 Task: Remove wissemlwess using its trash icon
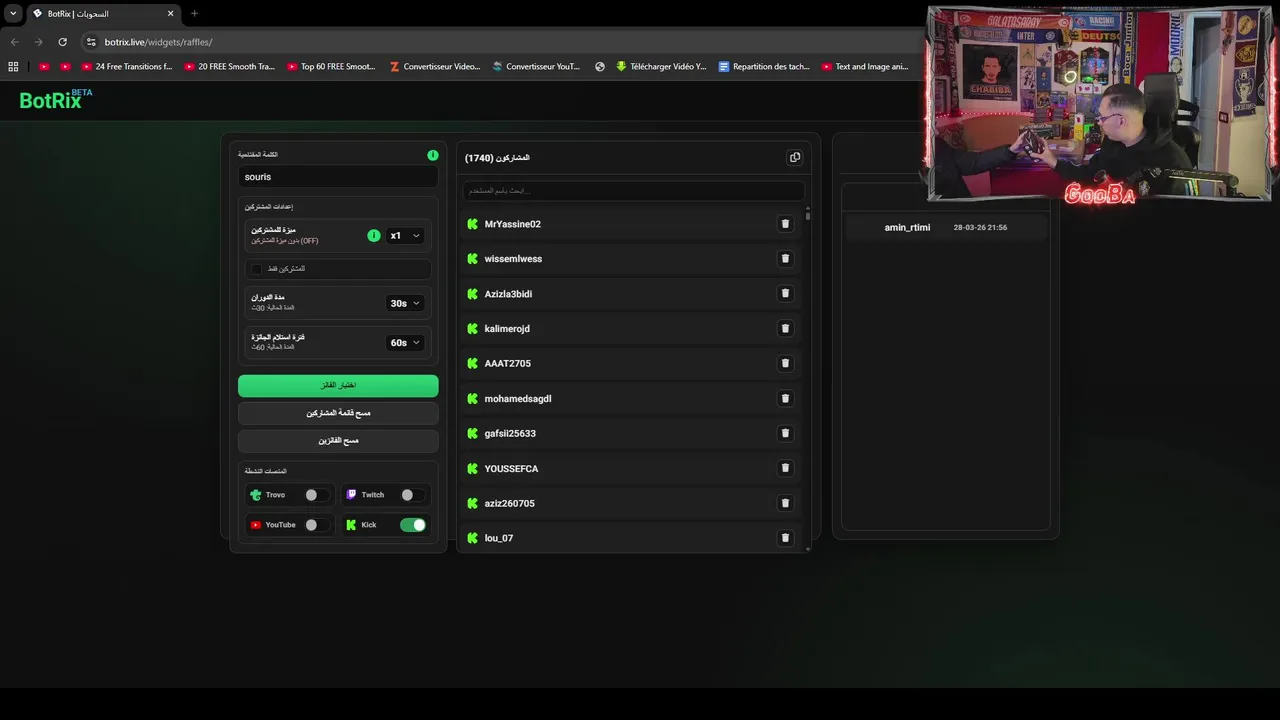point(785,258)
